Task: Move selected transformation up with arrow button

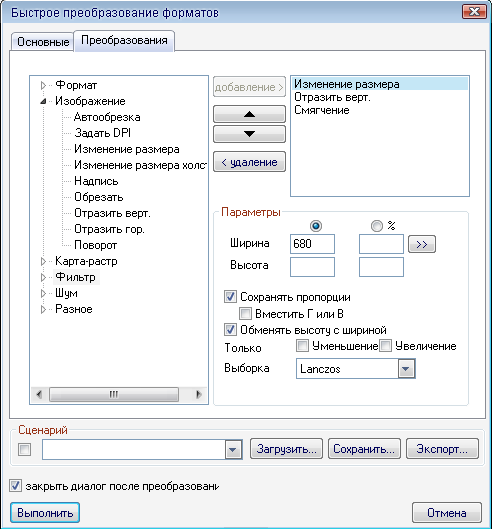Action: coord(249,114)
